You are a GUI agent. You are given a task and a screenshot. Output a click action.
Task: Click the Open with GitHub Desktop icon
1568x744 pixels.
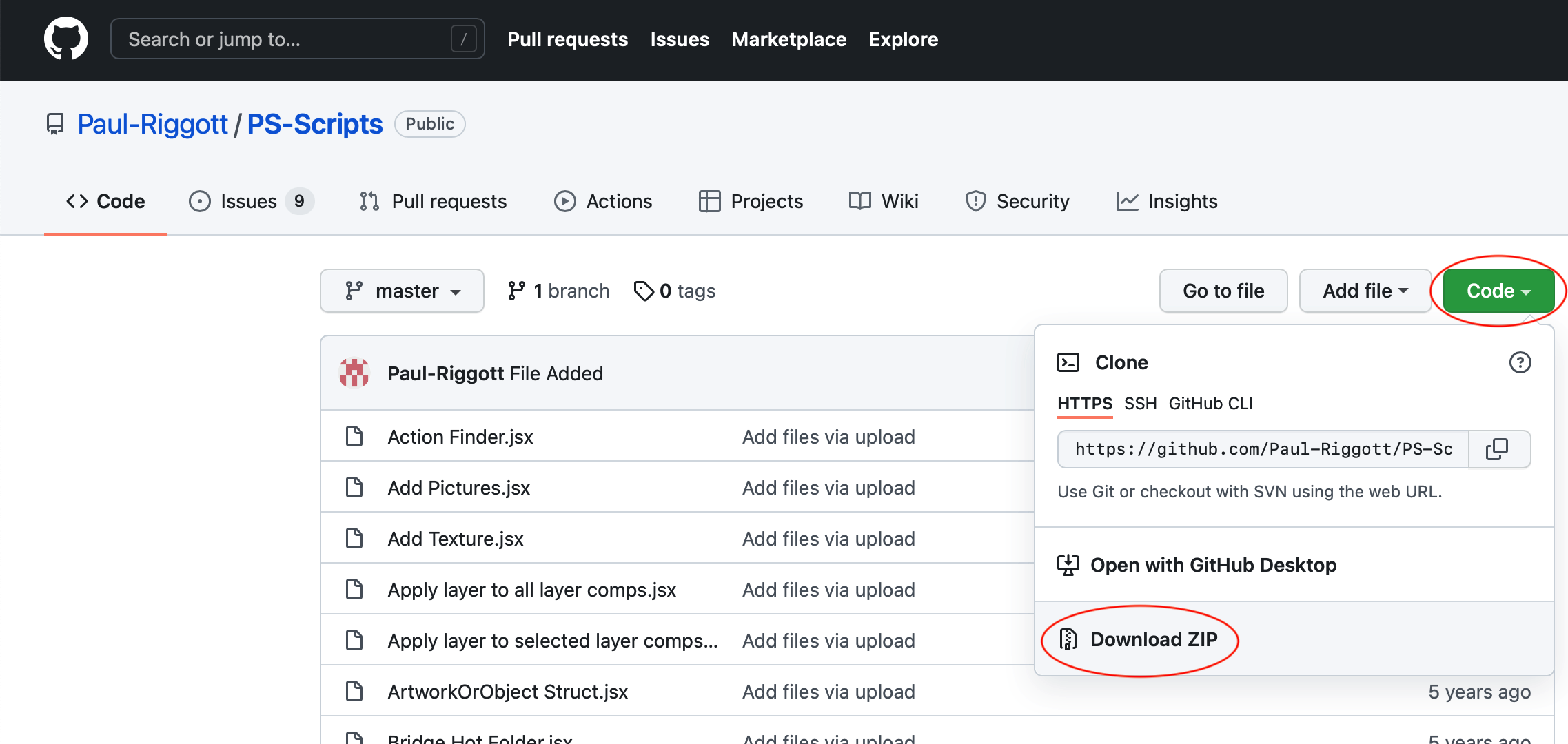(x=1068, y=565)
